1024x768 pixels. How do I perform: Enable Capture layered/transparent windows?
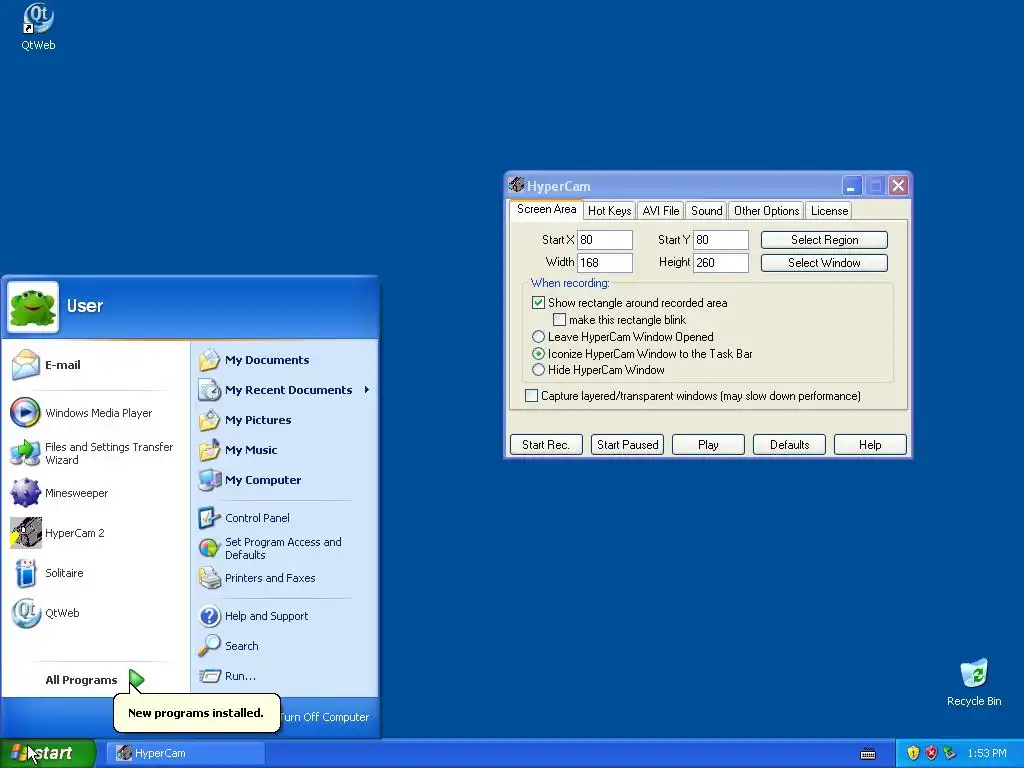pyautogui.click(x=532, y=396)
